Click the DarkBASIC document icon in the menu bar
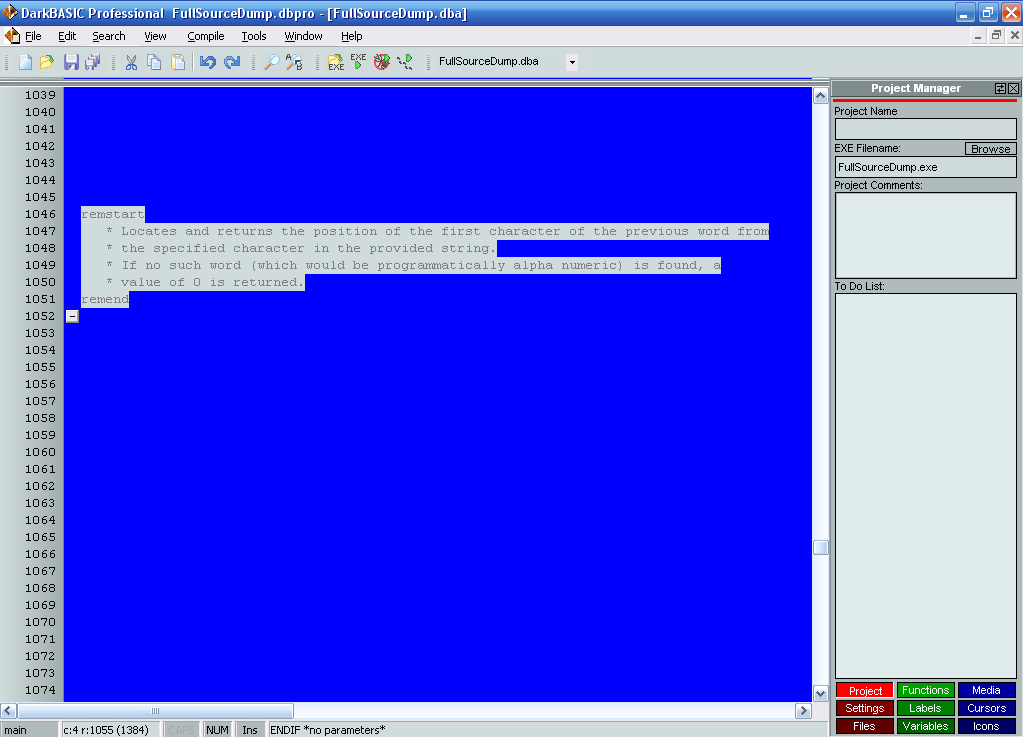Viewport: 1023px width, 737px height. (x=12, y=36)
